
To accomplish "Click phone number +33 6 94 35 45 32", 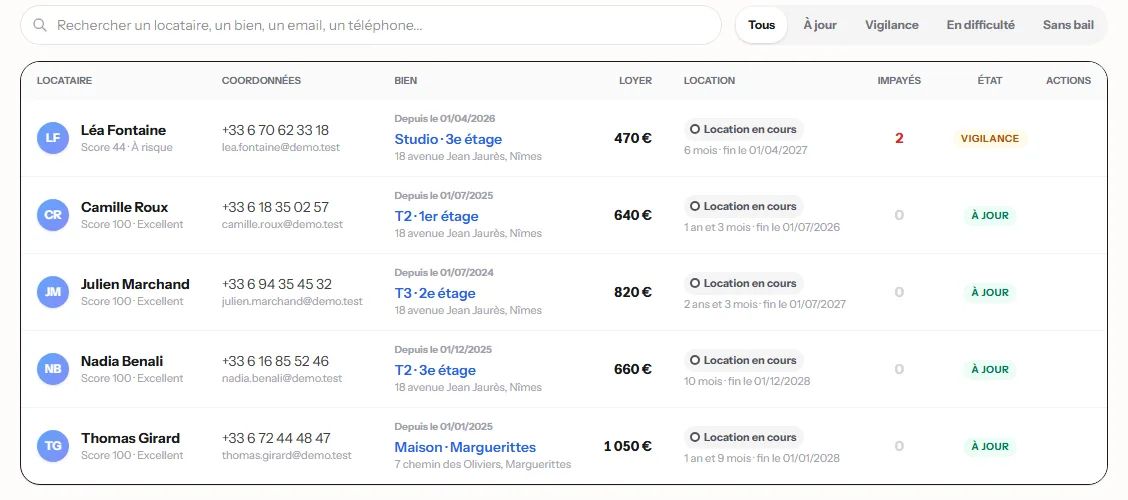I will (x=277, y=284).
